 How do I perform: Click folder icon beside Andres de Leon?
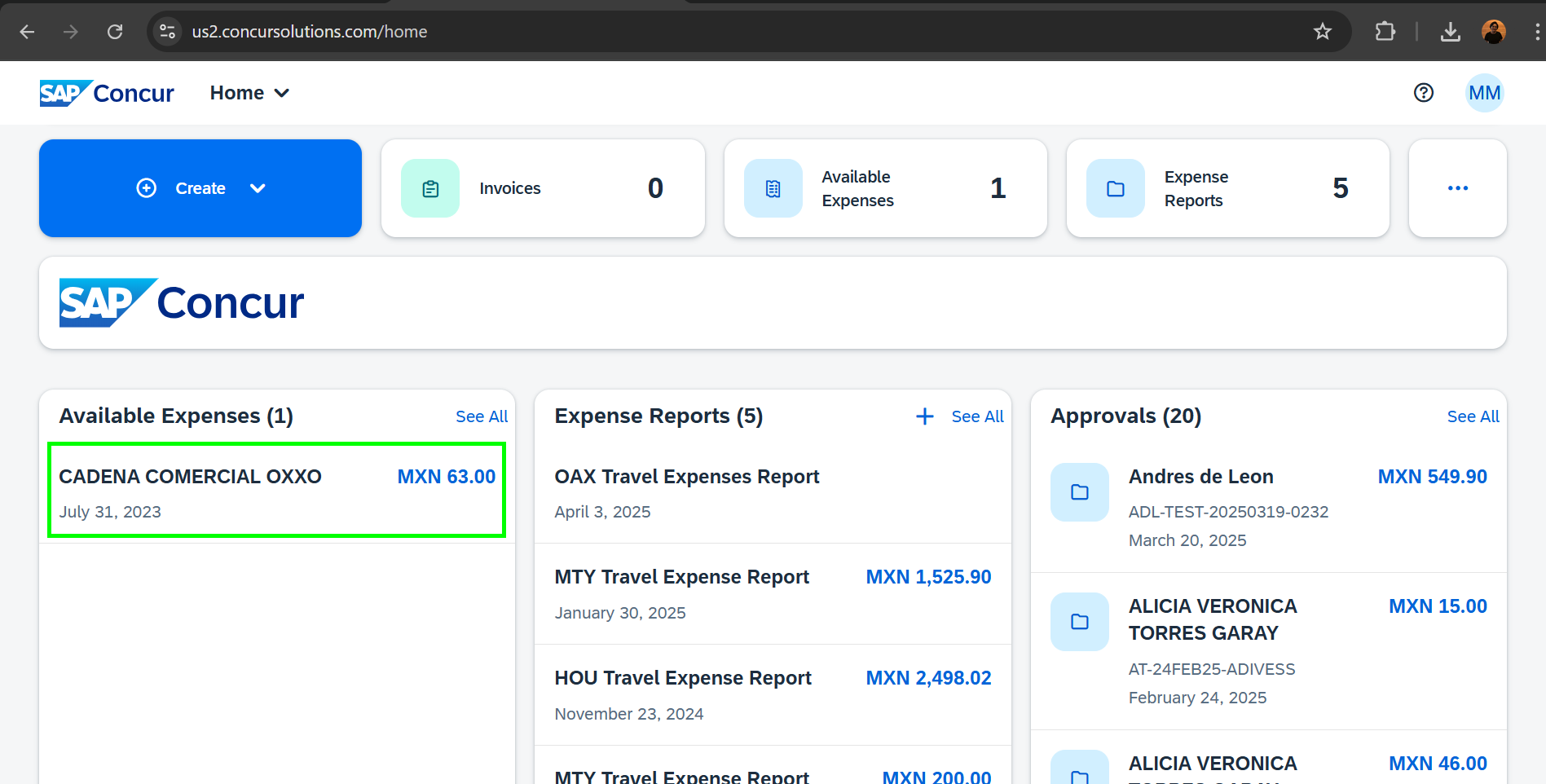coord(1080,492)
